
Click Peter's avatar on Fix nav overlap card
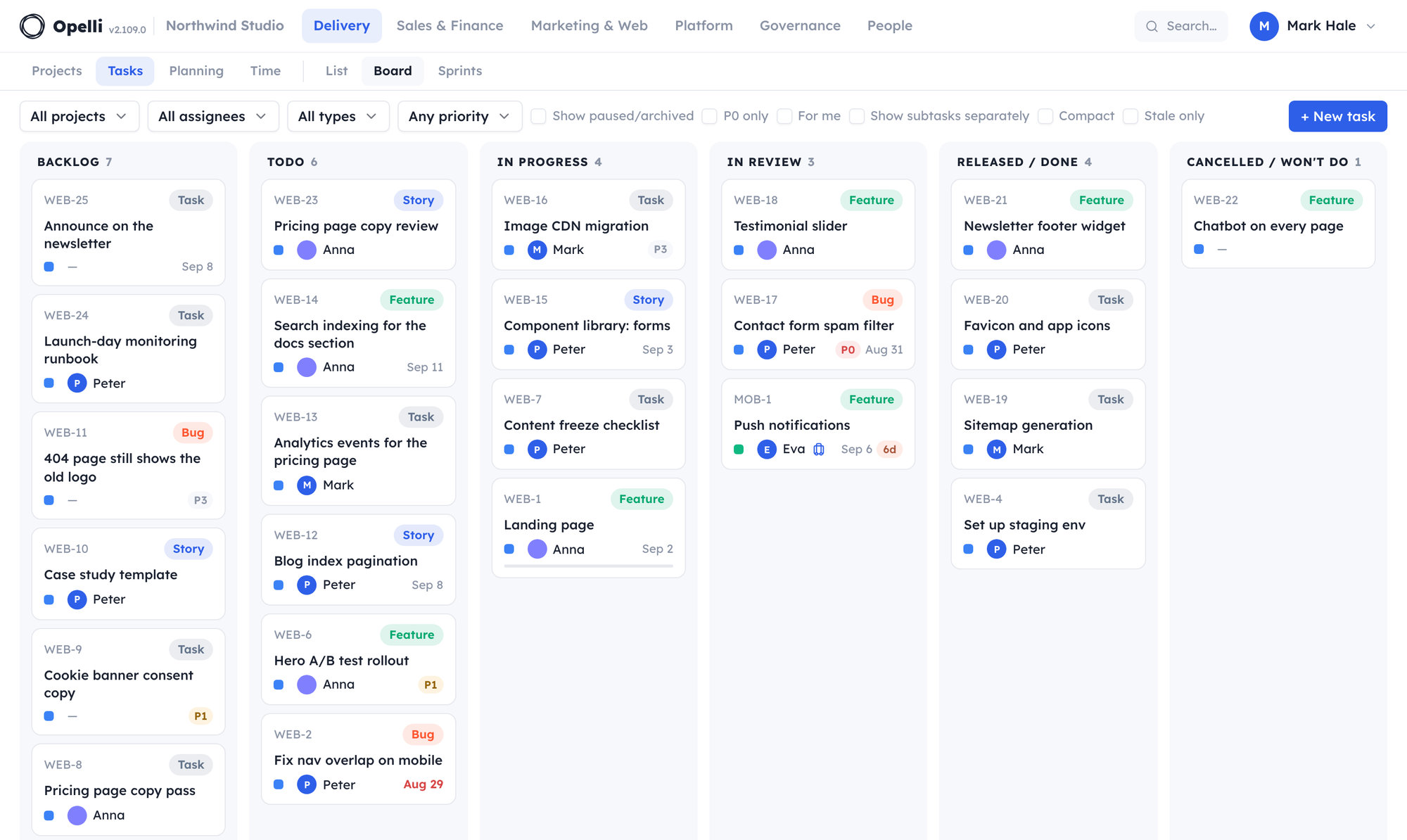click(307, 784)
